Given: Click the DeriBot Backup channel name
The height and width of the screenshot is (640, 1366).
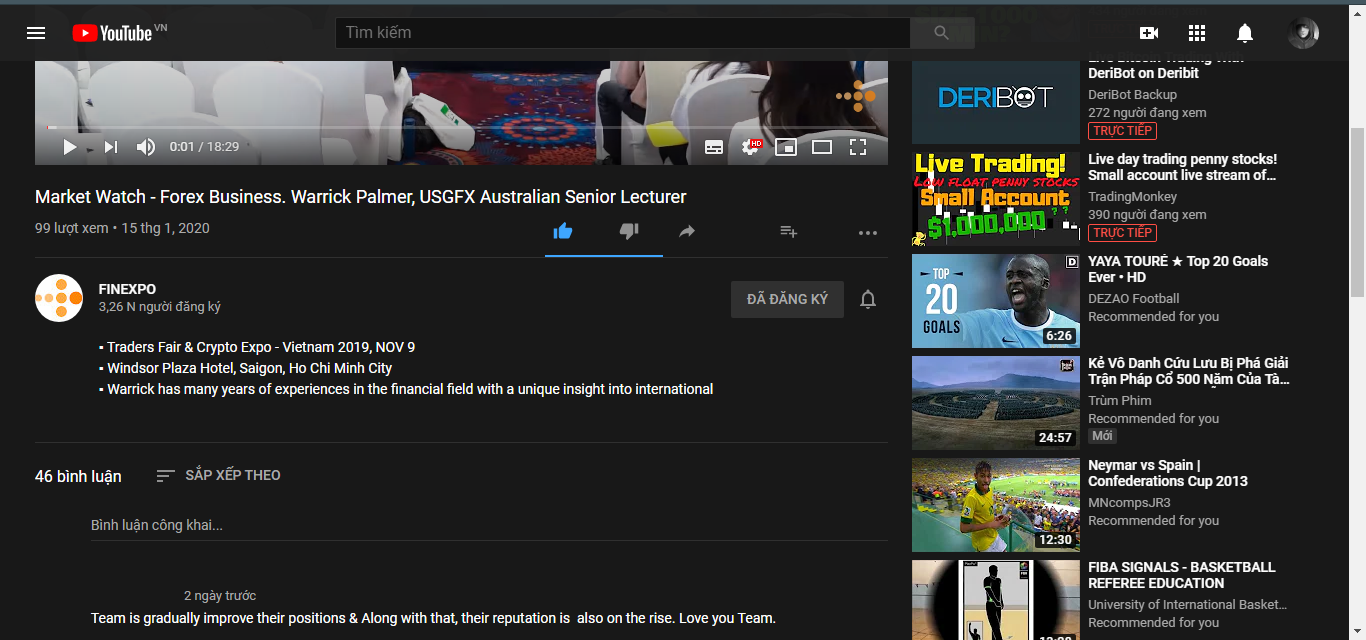Looking at the screenshot, I should [1133, 95].
